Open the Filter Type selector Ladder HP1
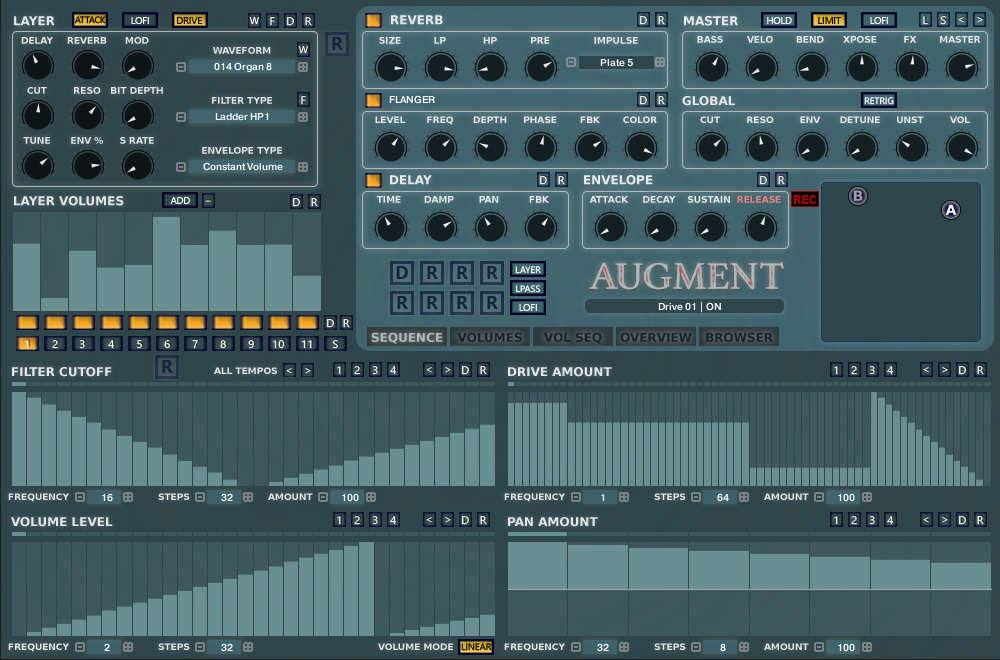The width and height of the screenshot is (1000, 660). tap(243, 117)
